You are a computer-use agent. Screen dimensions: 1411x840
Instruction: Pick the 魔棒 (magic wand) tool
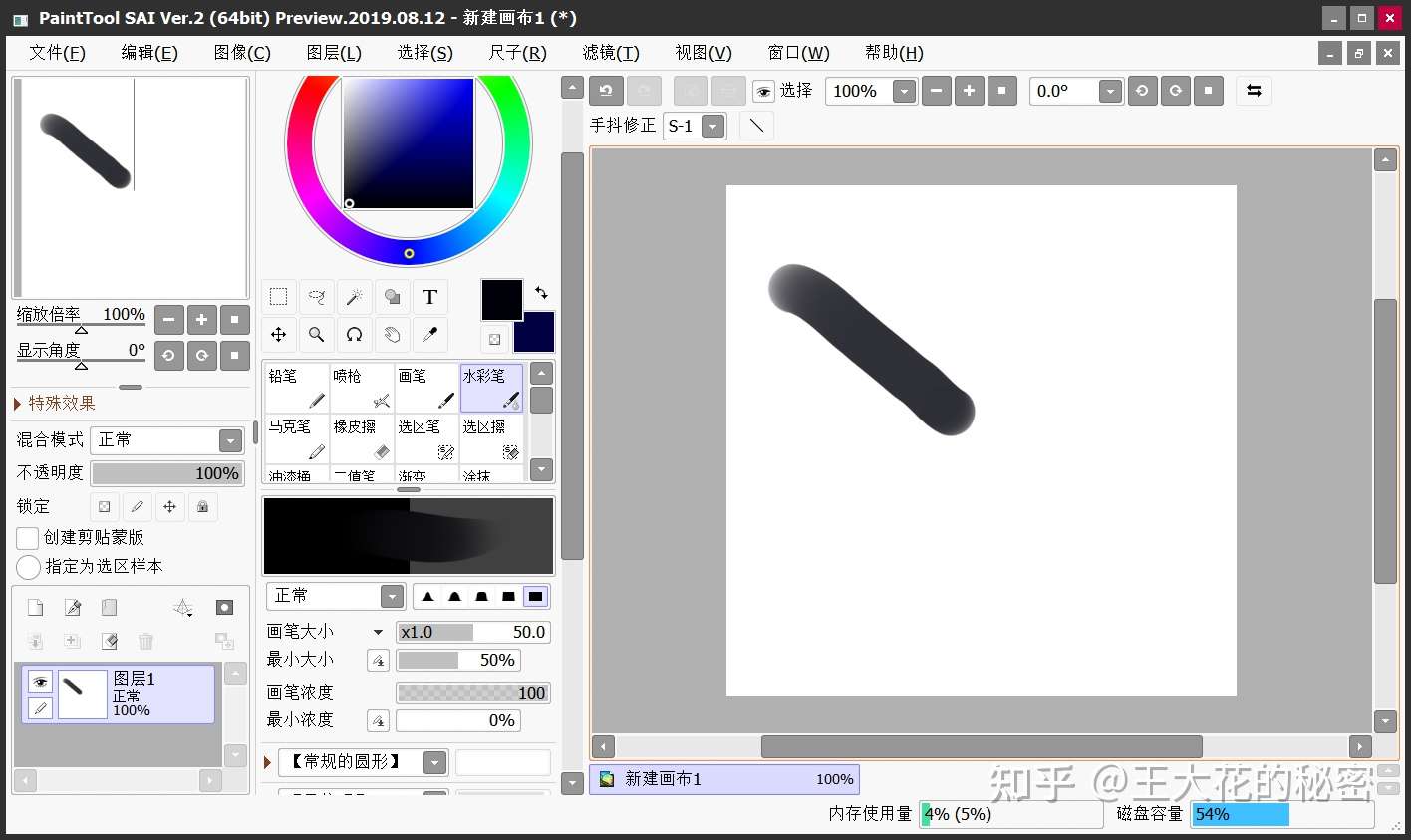pos(354,296)
